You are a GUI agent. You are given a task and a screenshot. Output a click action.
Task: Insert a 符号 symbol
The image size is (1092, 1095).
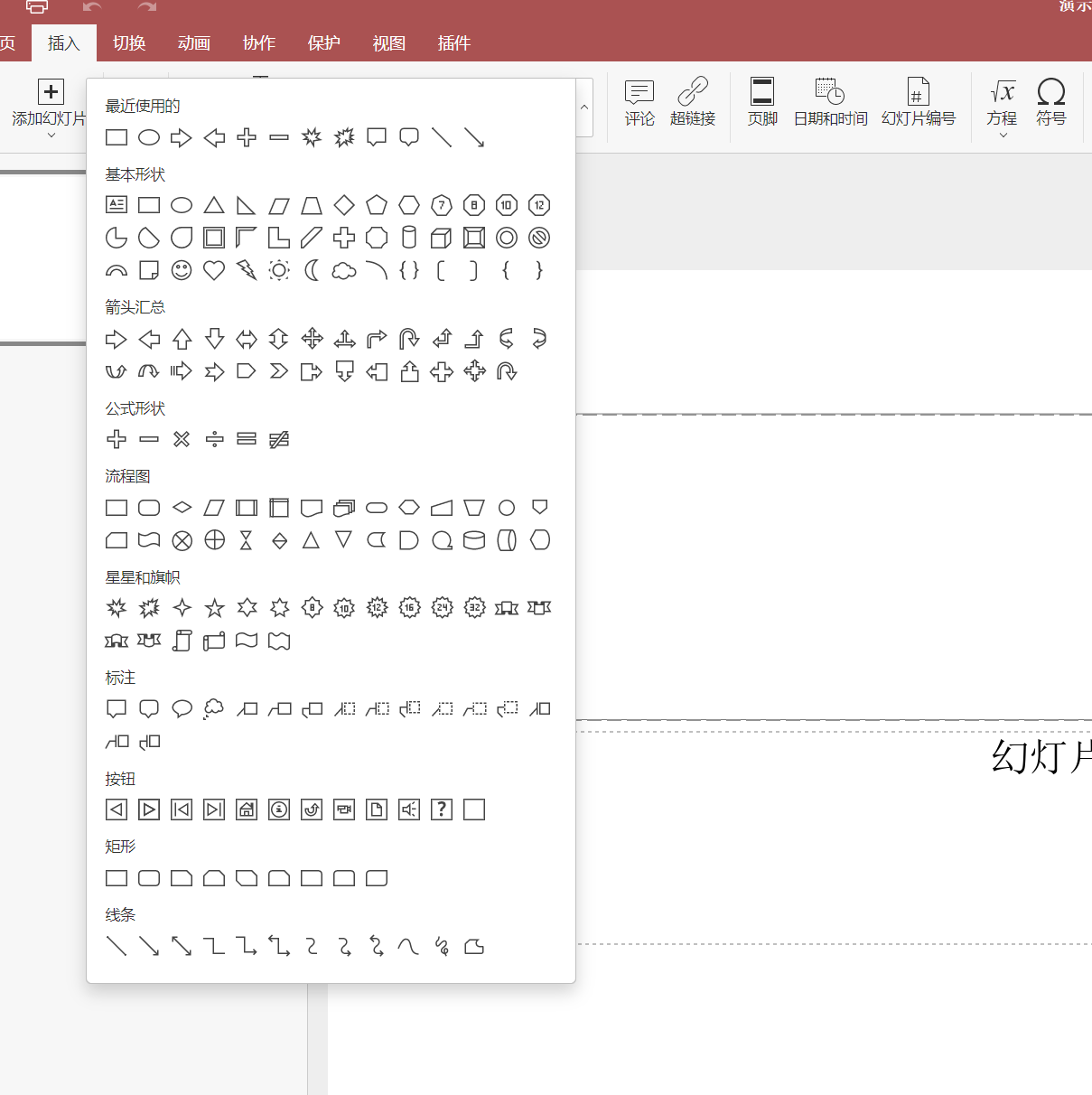pyautogui.click(x=1050, y=102)
